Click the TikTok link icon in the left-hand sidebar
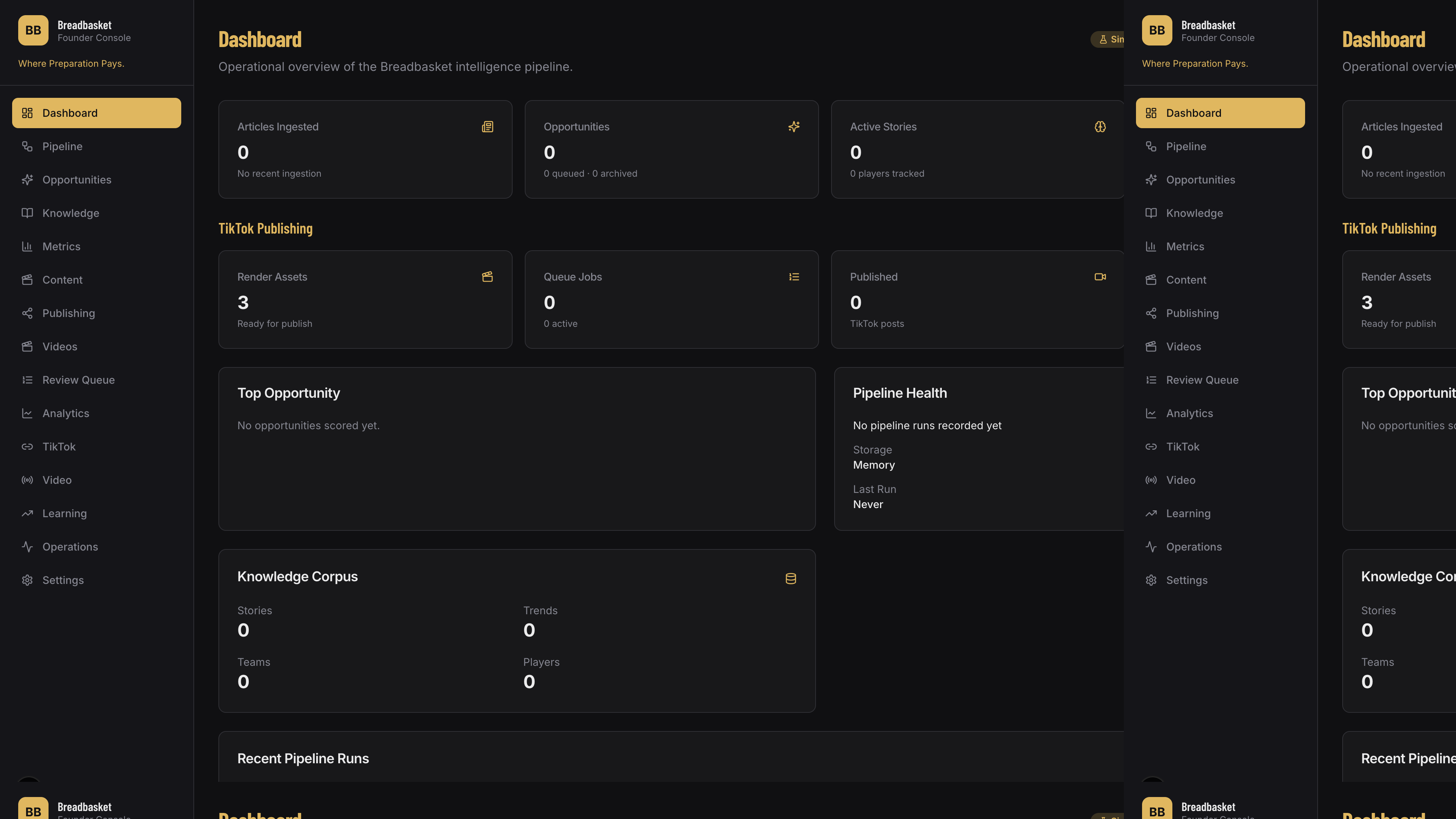The height and width of the screenshot is (819, 1456). coord(27,447)
